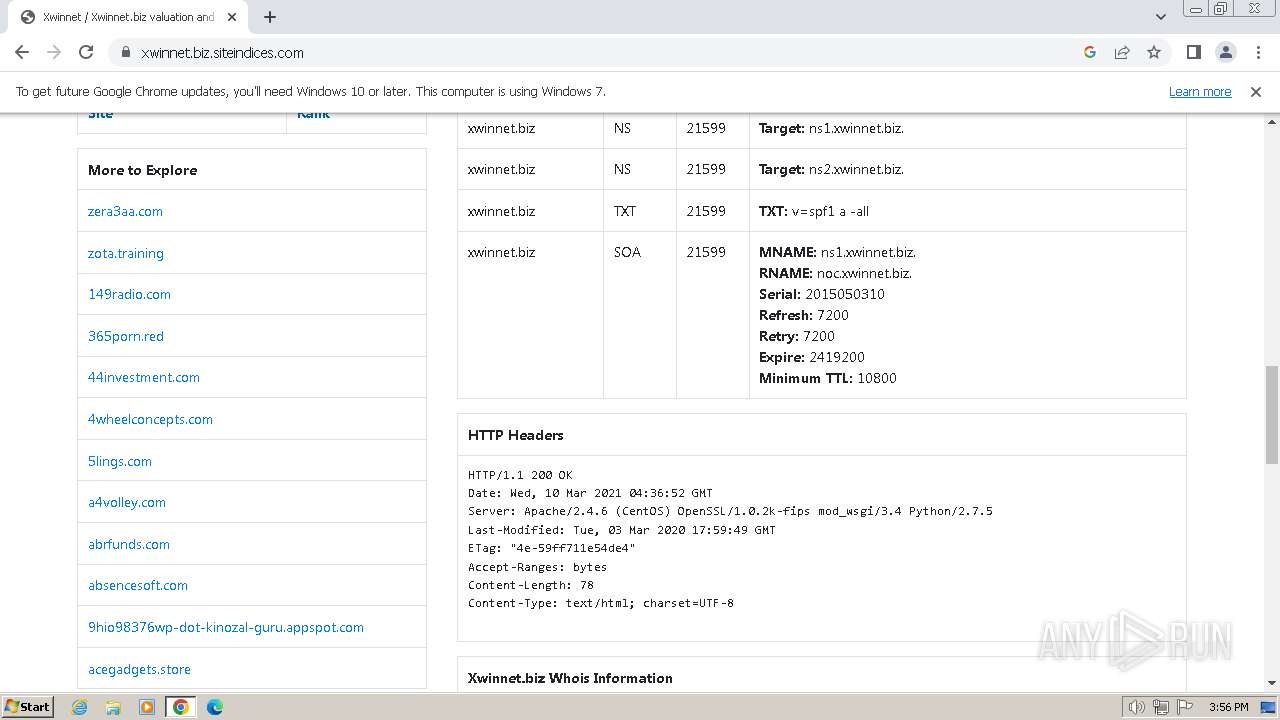
Task: Expand tab search dropdown arrow
Action: (x=1160, y=17)
